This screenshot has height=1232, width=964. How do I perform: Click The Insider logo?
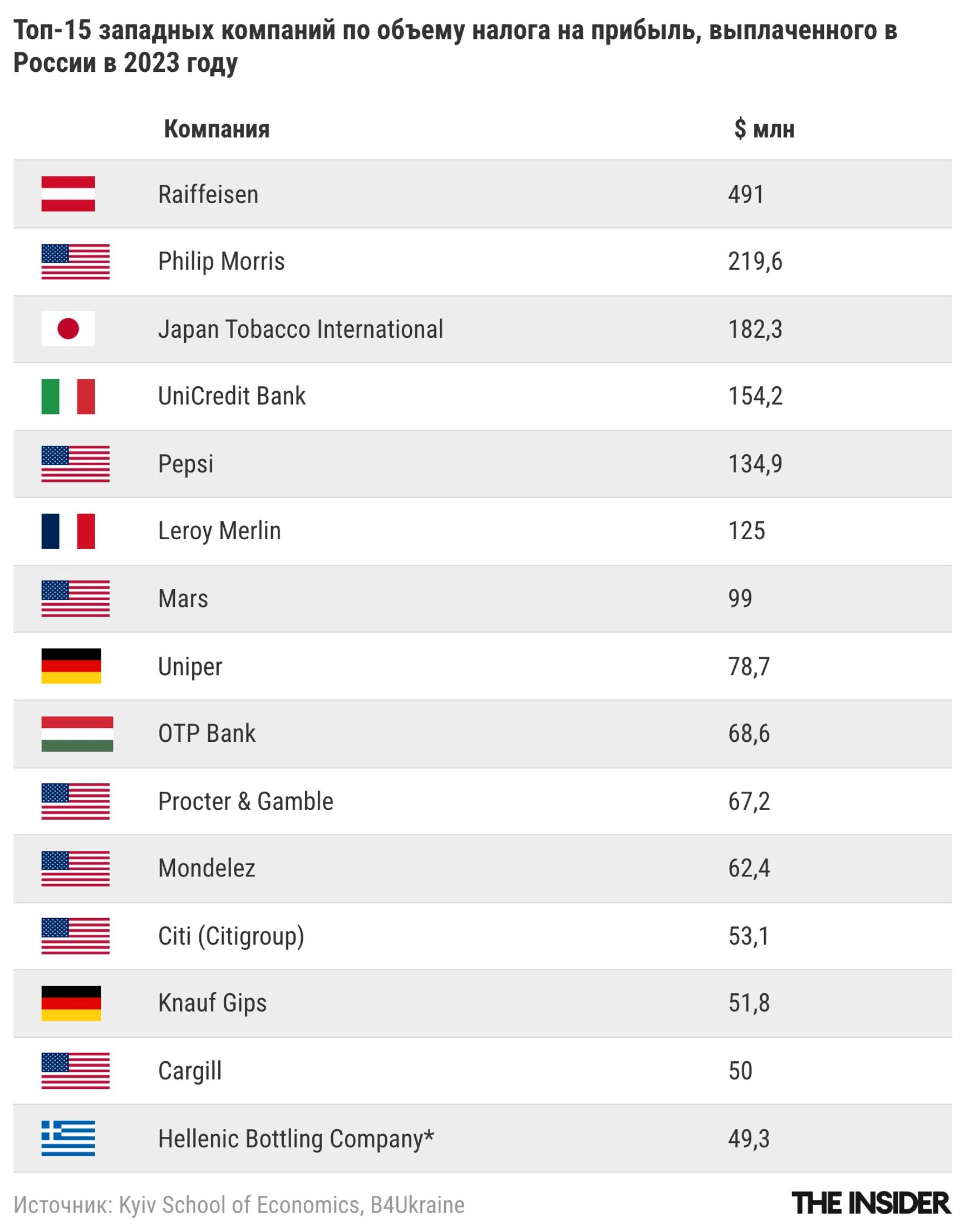click(872, 1204)
